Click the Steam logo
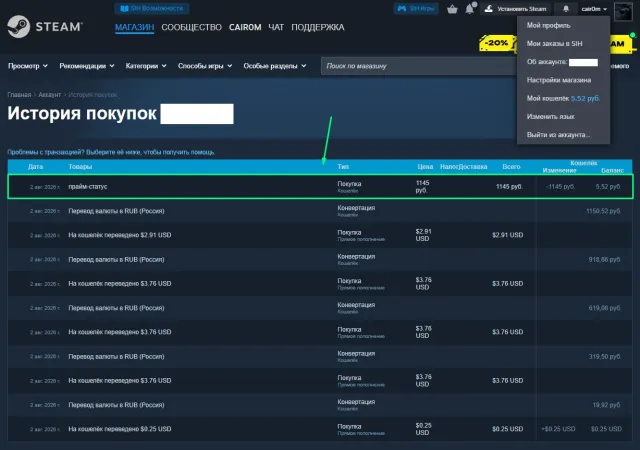The height and width of the screenshot is (450, 640). coord(45,27)
